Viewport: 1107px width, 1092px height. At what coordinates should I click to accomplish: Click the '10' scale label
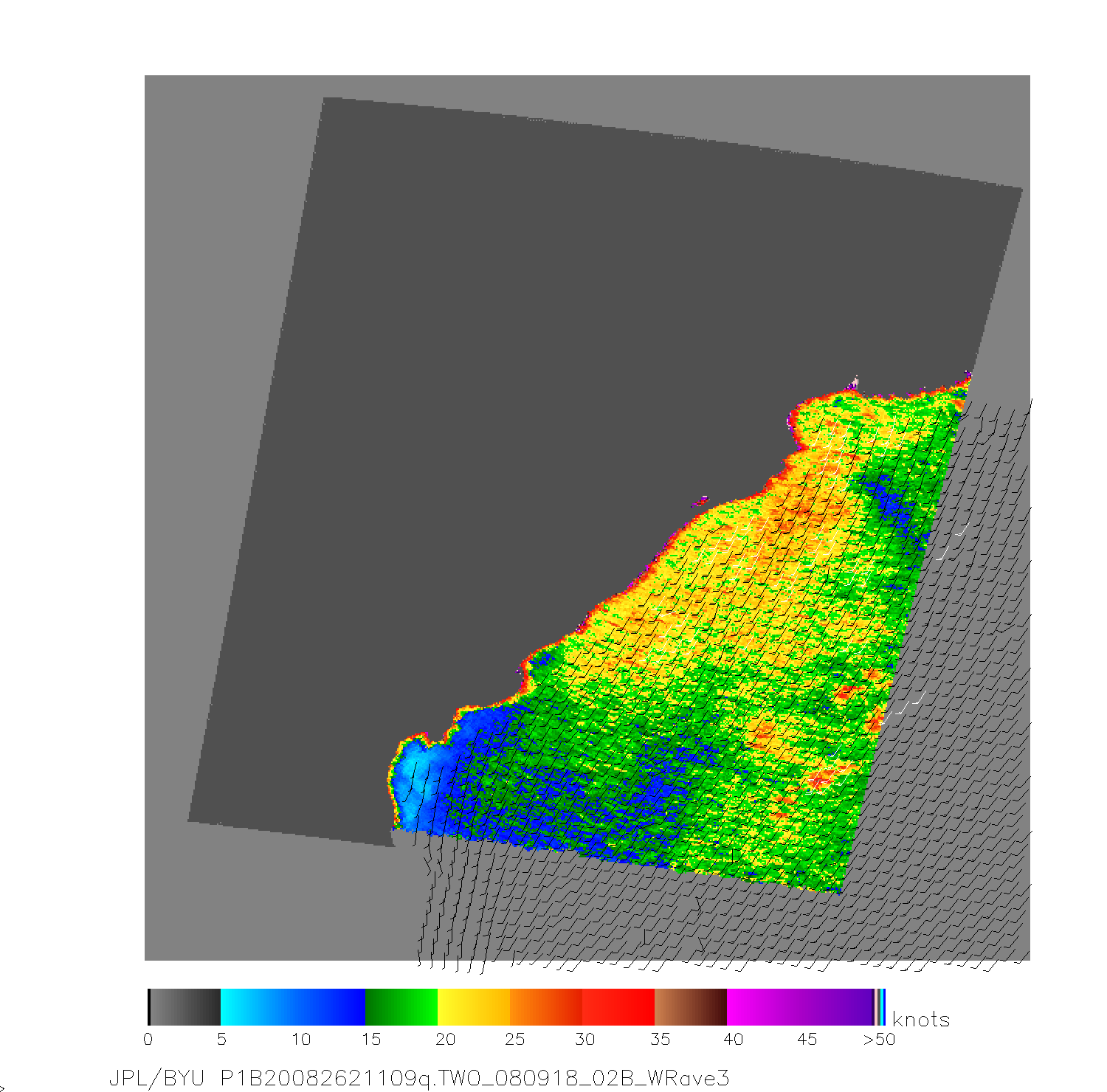(301, 1040)
